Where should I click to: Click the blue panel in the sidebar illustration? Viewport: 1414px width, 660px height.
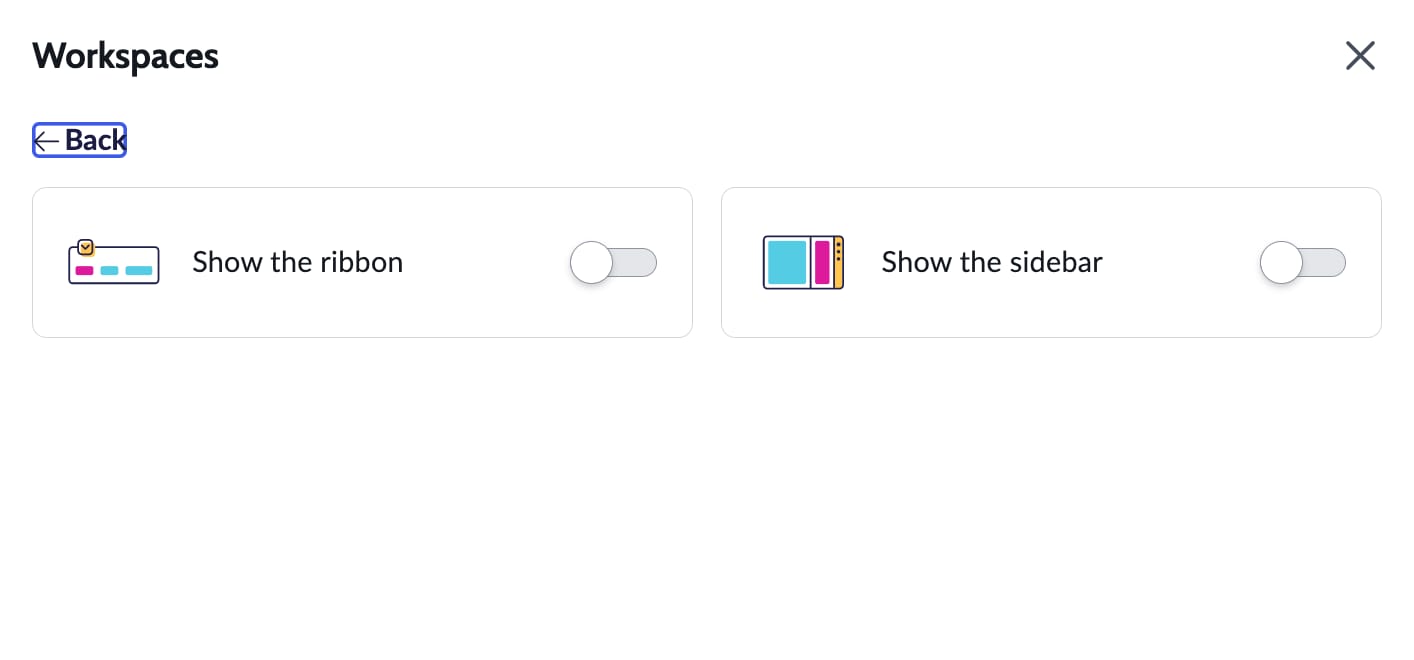click(x=786, y=262)
